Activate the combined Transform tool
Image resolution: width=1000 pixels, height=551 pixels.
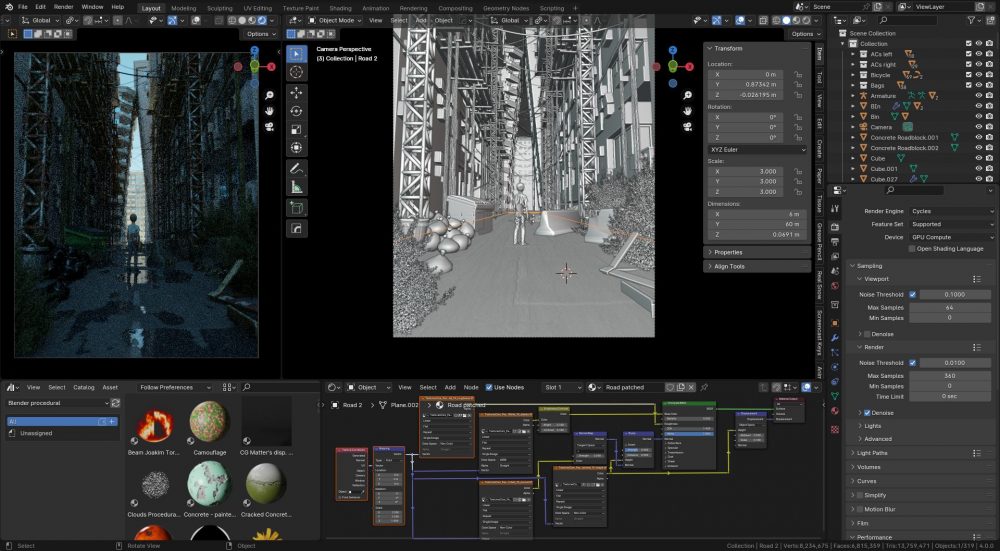tap(297, 149)
